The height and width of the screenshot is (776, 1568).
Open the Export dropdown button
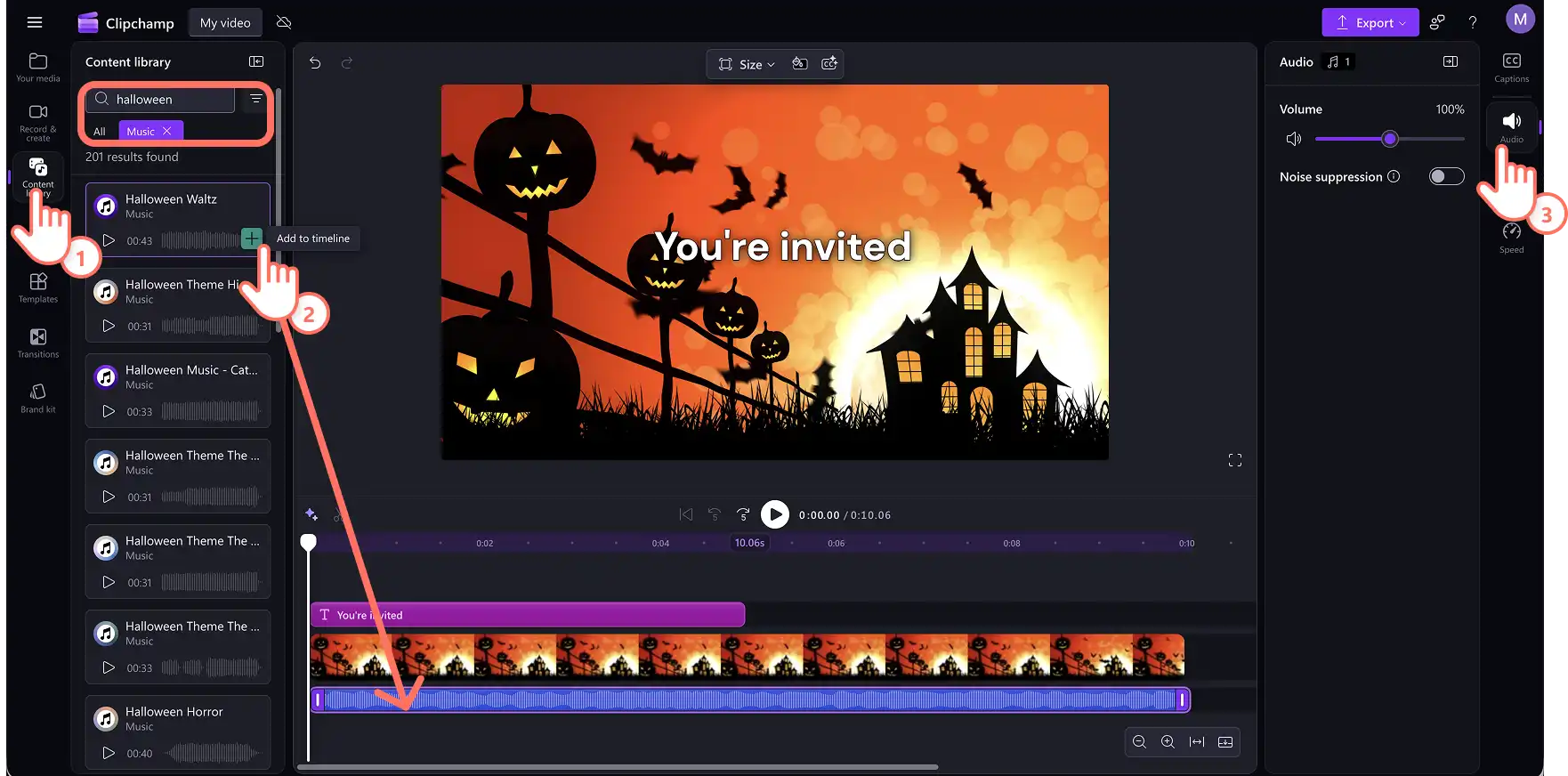pos(1370,23)
